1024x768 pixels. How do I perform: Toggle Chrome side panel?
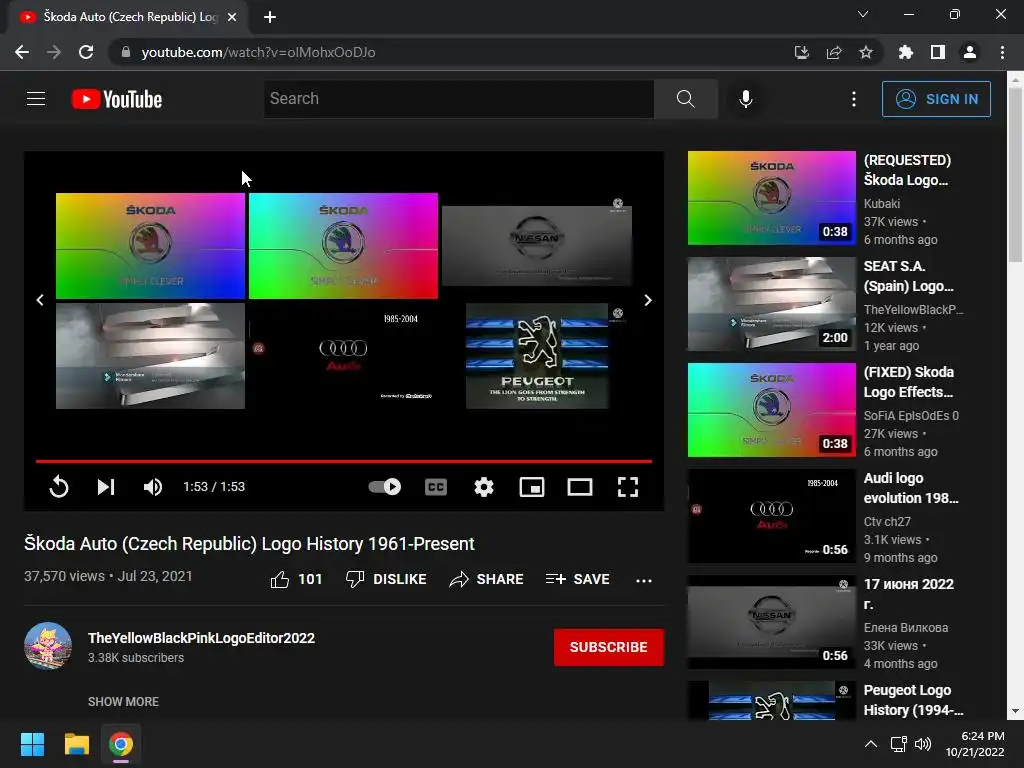(938, 52)
